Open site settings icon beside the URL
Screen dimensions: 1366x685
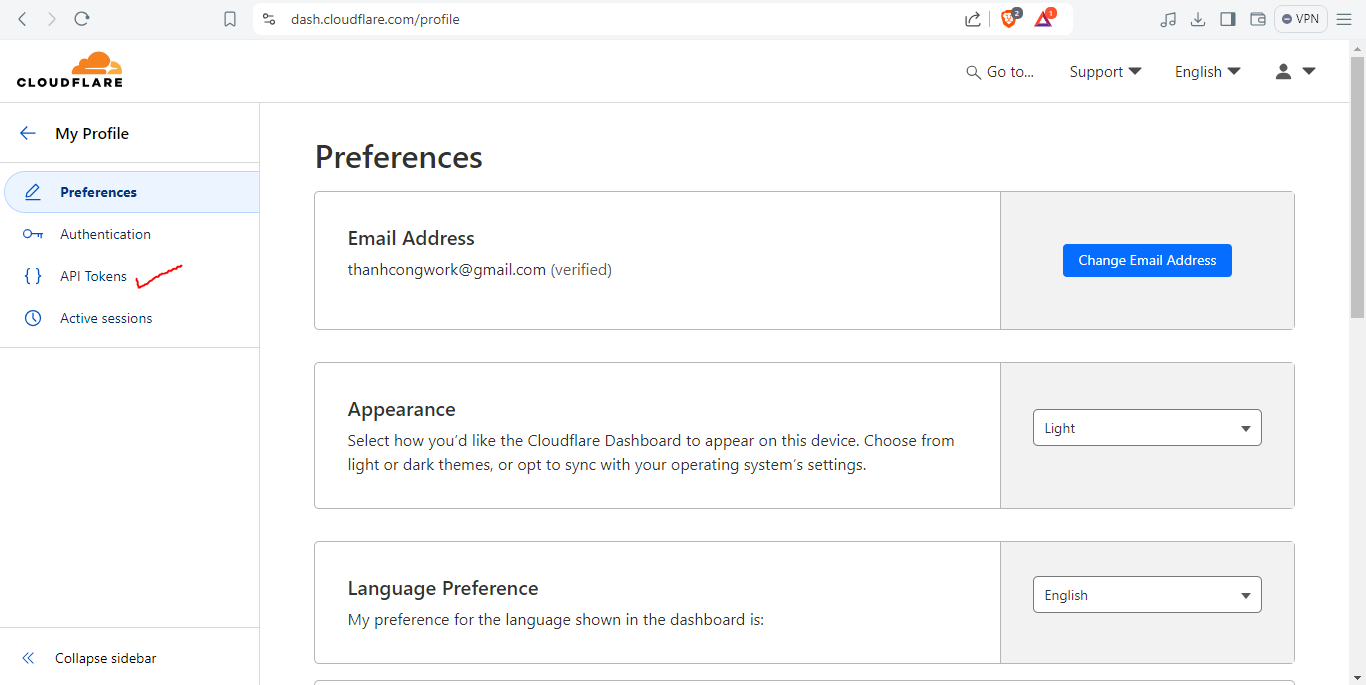[268, 19]
